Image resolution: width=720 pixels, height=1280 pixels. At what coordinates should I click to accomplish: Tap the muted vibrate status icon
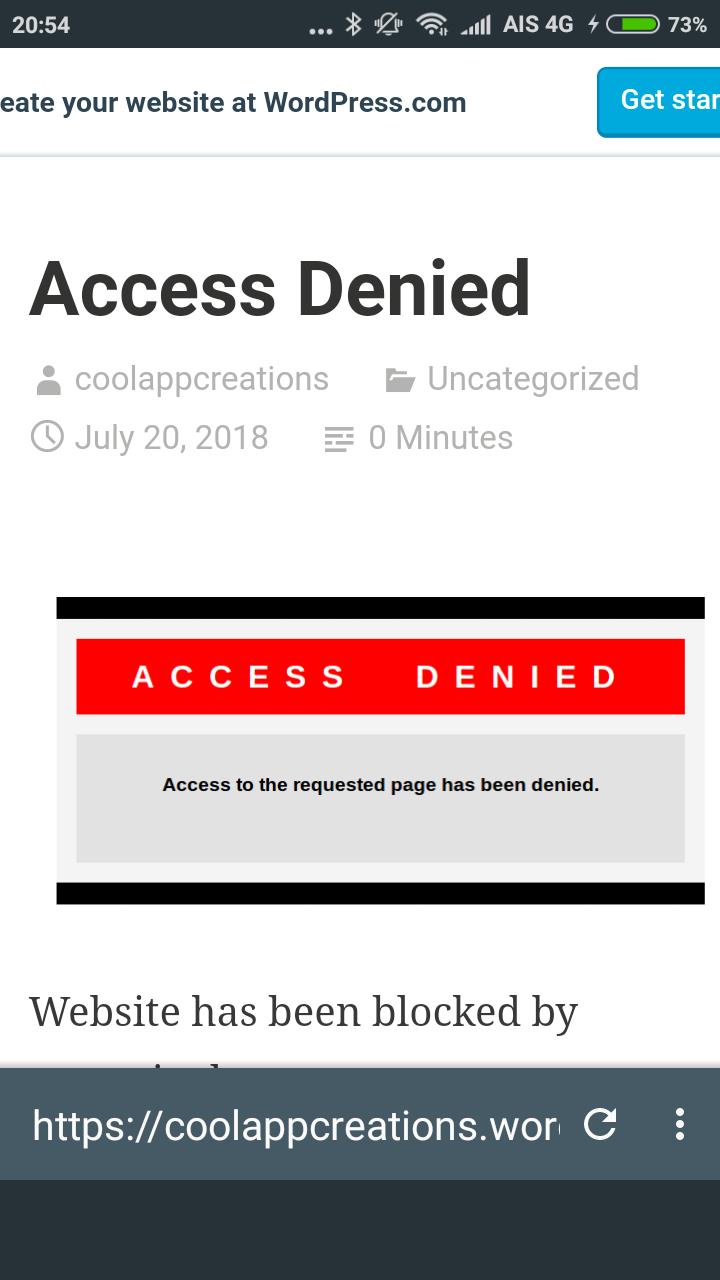(388, 24)
